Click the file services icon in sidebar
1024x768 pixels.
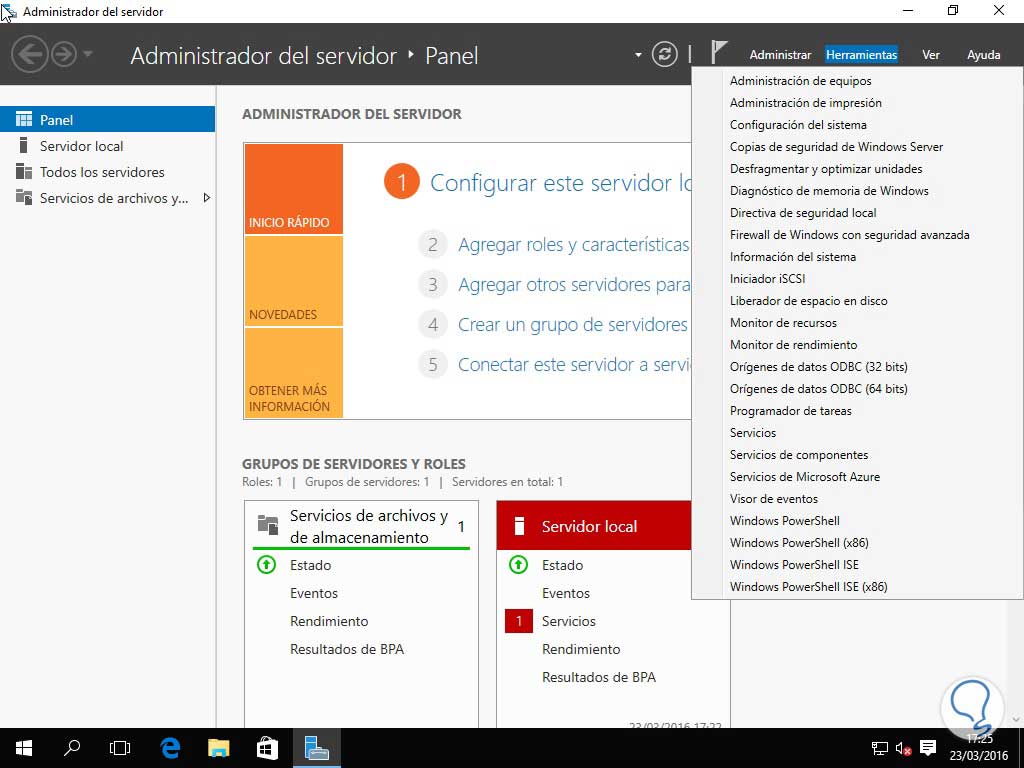pyautogui.click(x=24, y=197)
